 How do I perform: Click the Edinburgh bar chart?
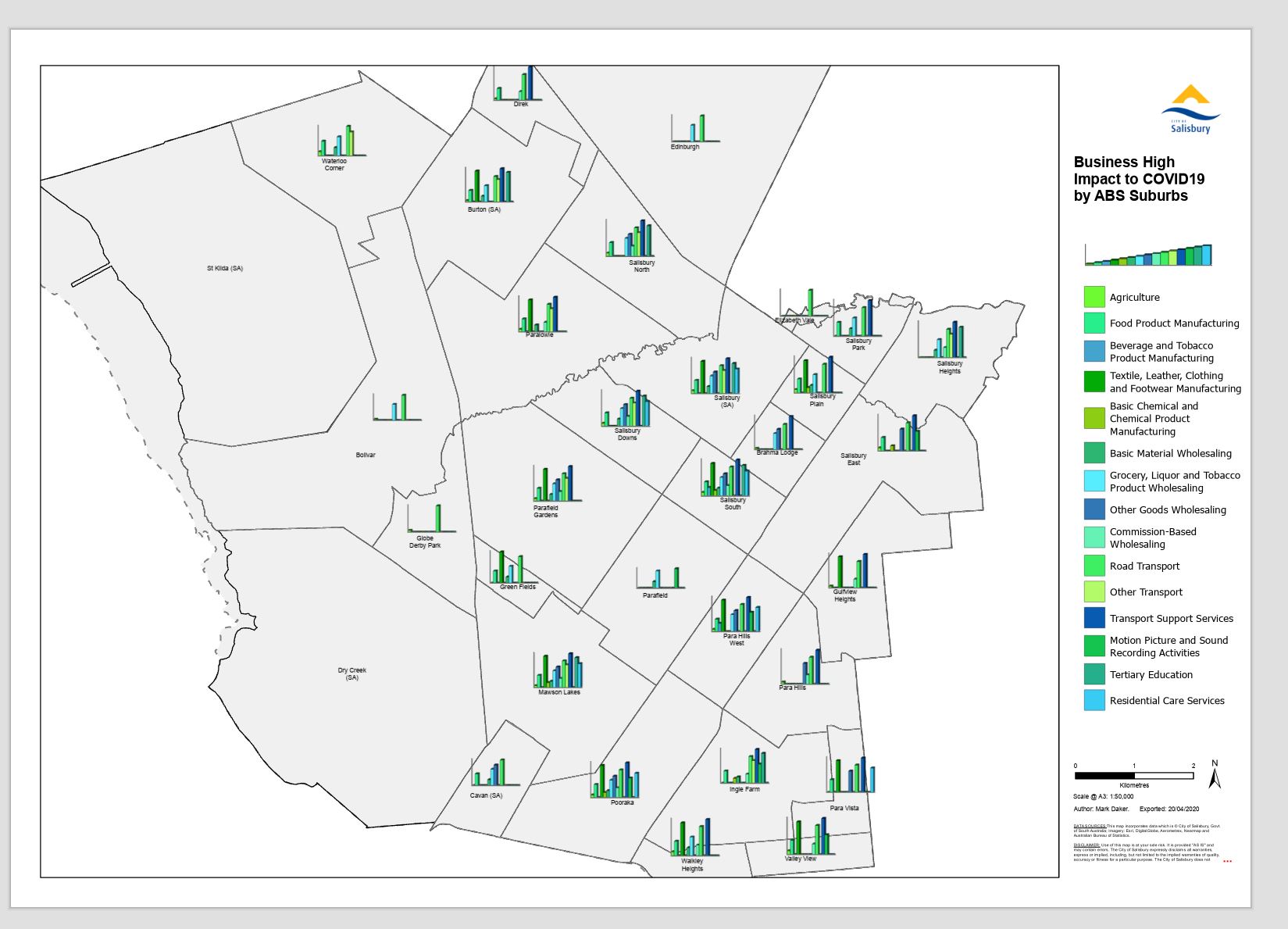694,128
